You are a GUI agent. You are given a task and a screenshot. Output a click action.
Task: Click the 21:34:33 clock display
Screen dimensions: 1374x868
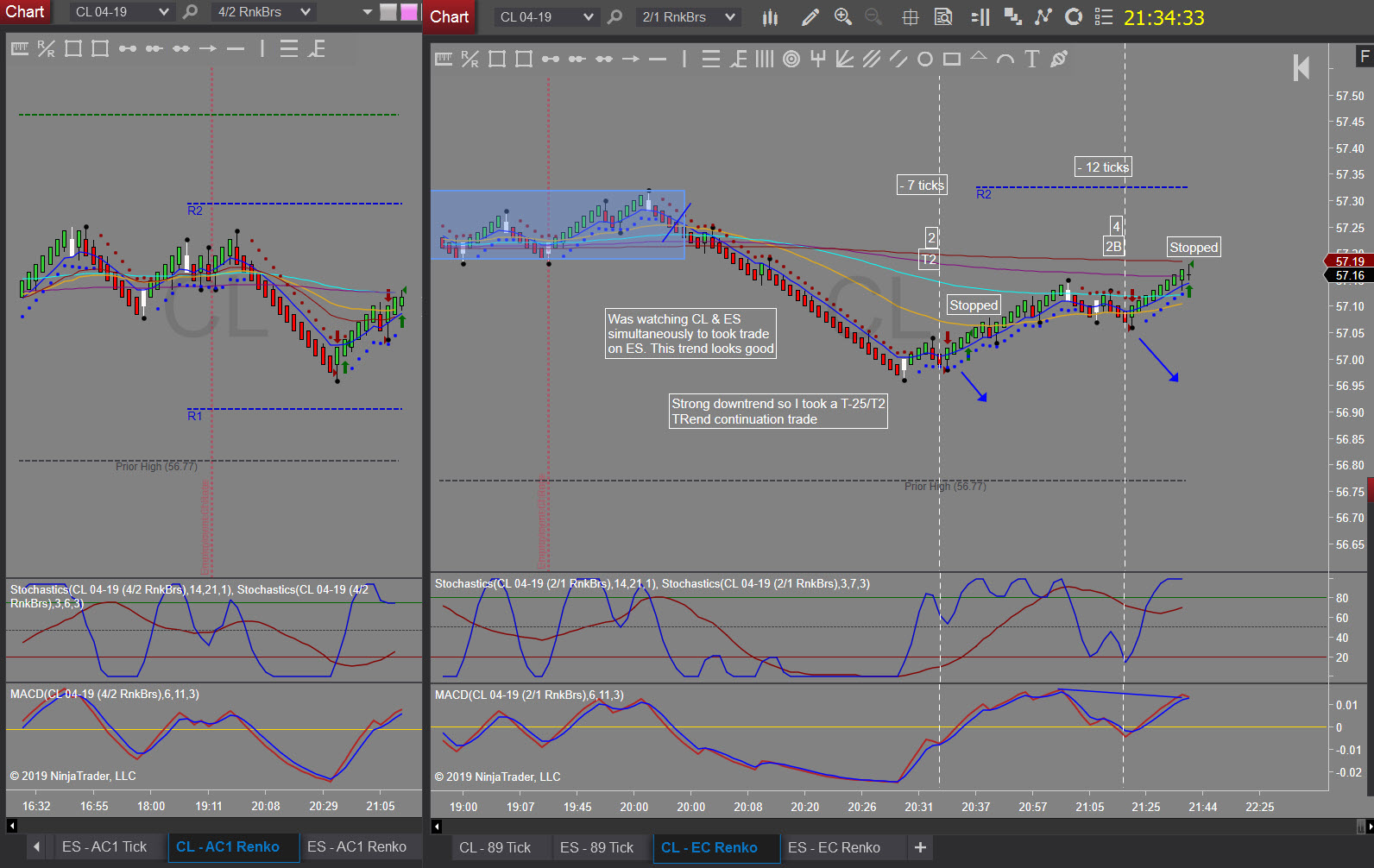point(1163,17)
